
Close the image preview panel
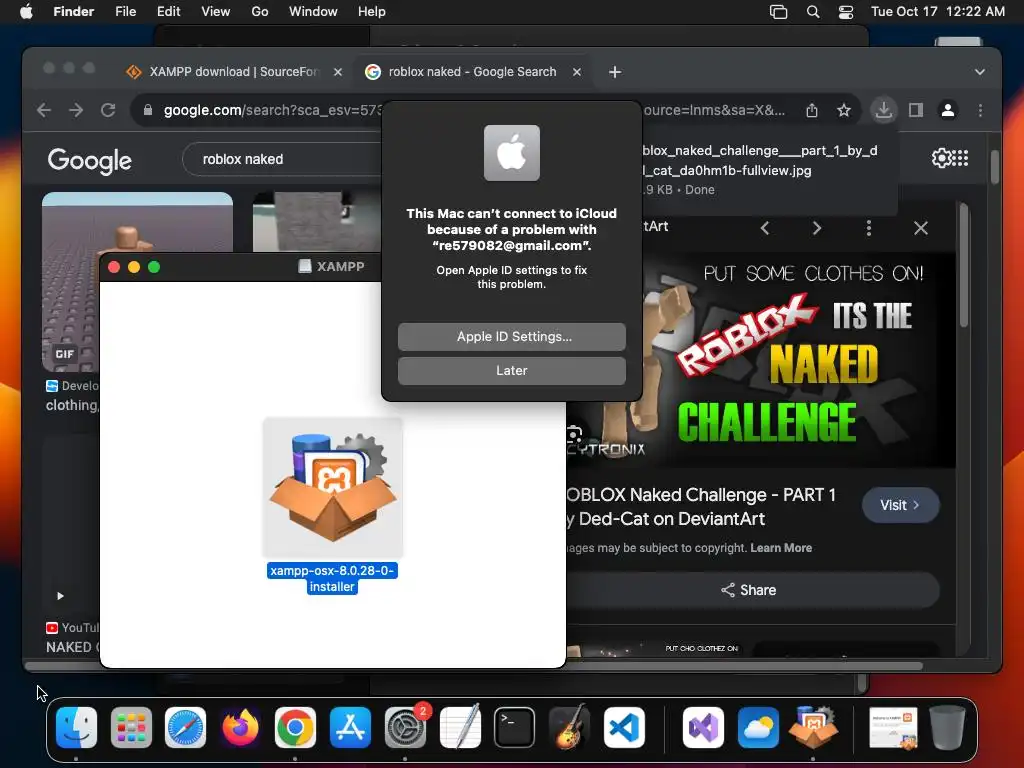pos(920,228)
